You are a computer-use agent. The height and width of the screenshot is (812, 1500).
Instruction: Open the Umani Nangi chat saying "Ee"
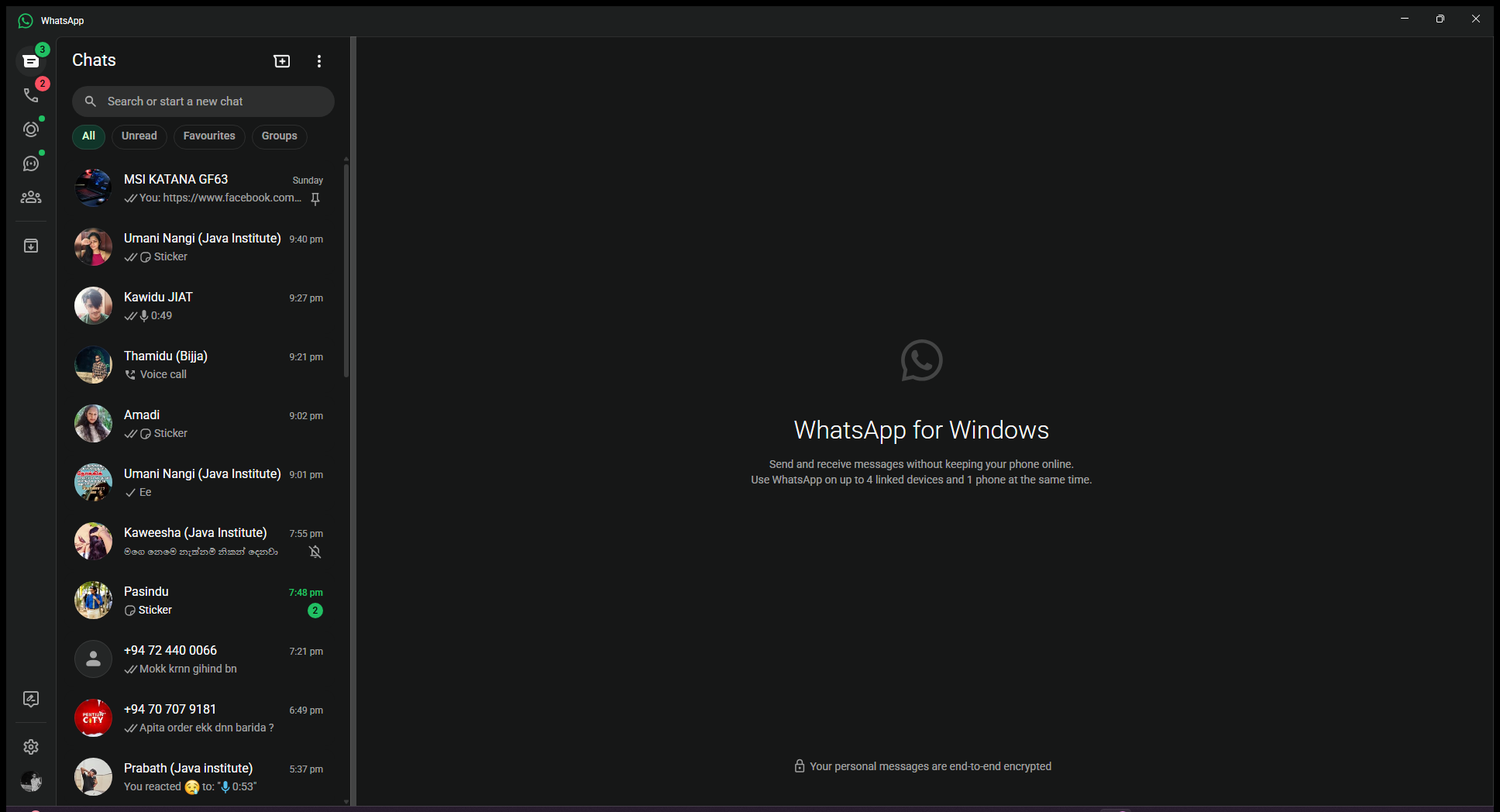coord(203,483)
